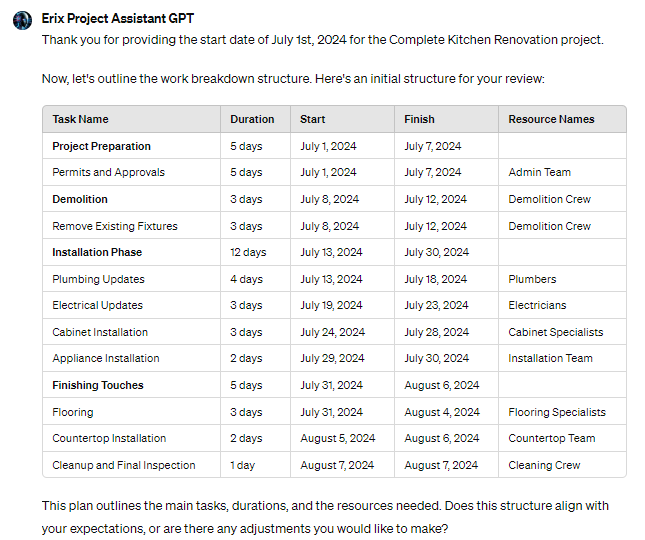Click the Task Name column header

click(81, 119)
